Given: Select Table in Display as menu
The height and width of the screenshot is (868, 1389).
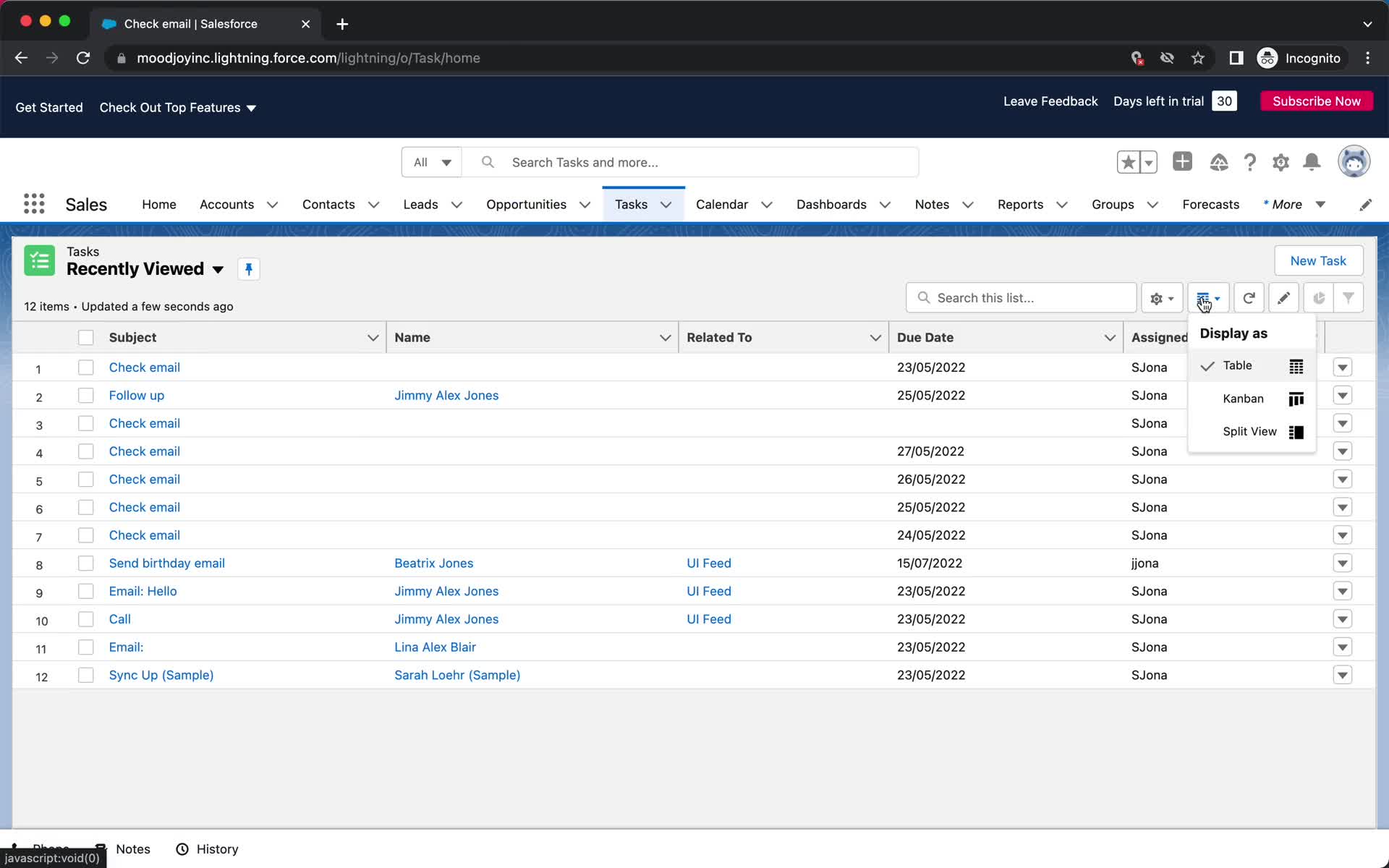Looking at the screenshot, I should (x=1252, y=366).
